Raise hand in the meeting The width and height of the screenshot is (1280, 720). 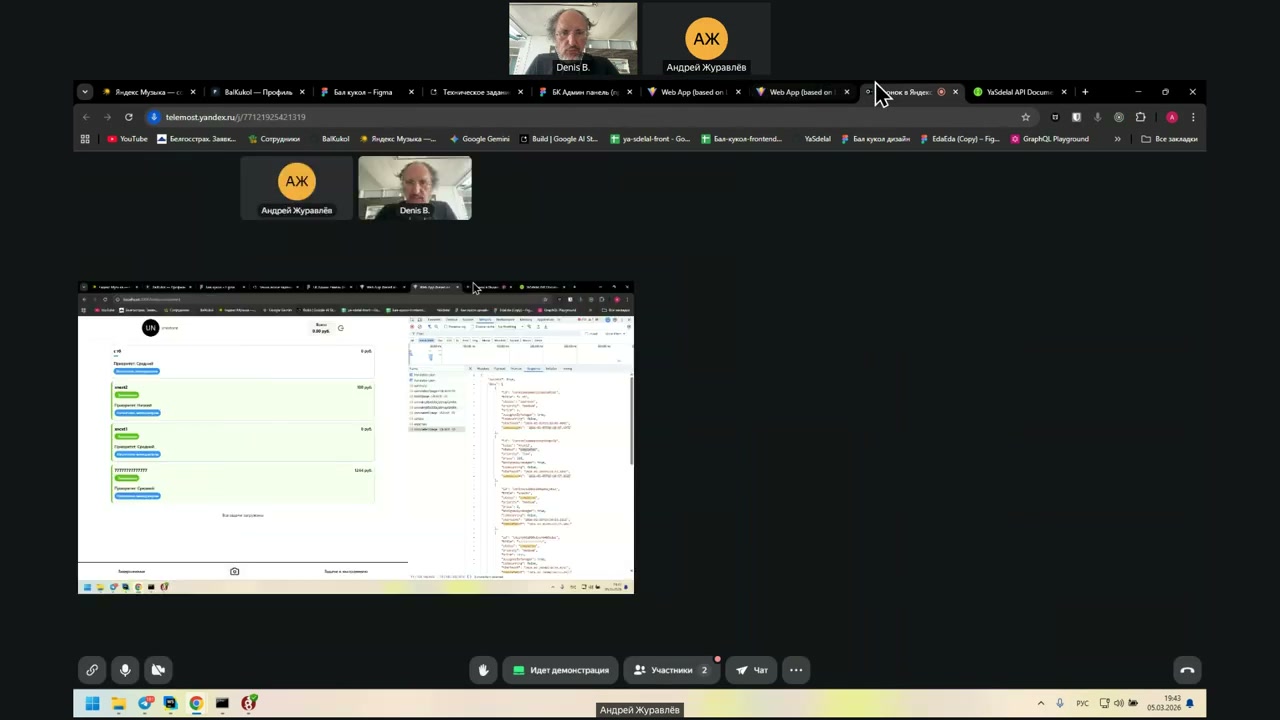[x=483, y=670]
